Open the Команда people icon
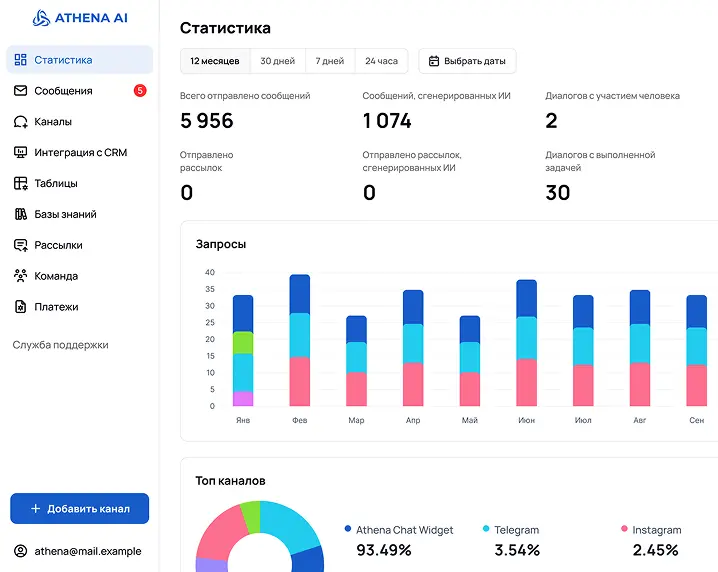718x572 pixels. pos(20,276)
